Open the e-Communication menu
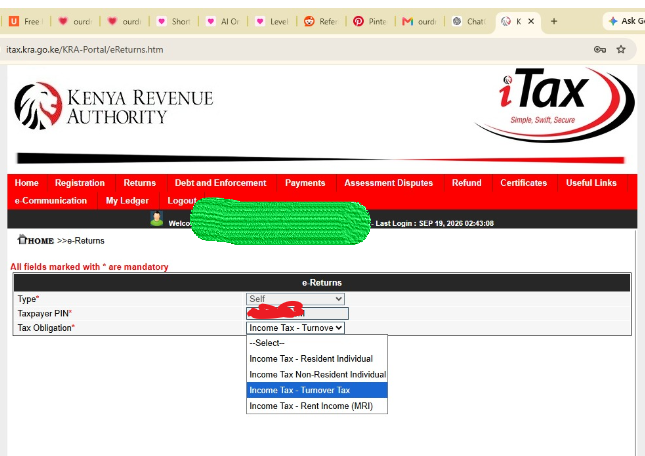Viewport: 645px width, 456px height. (51, 201)
